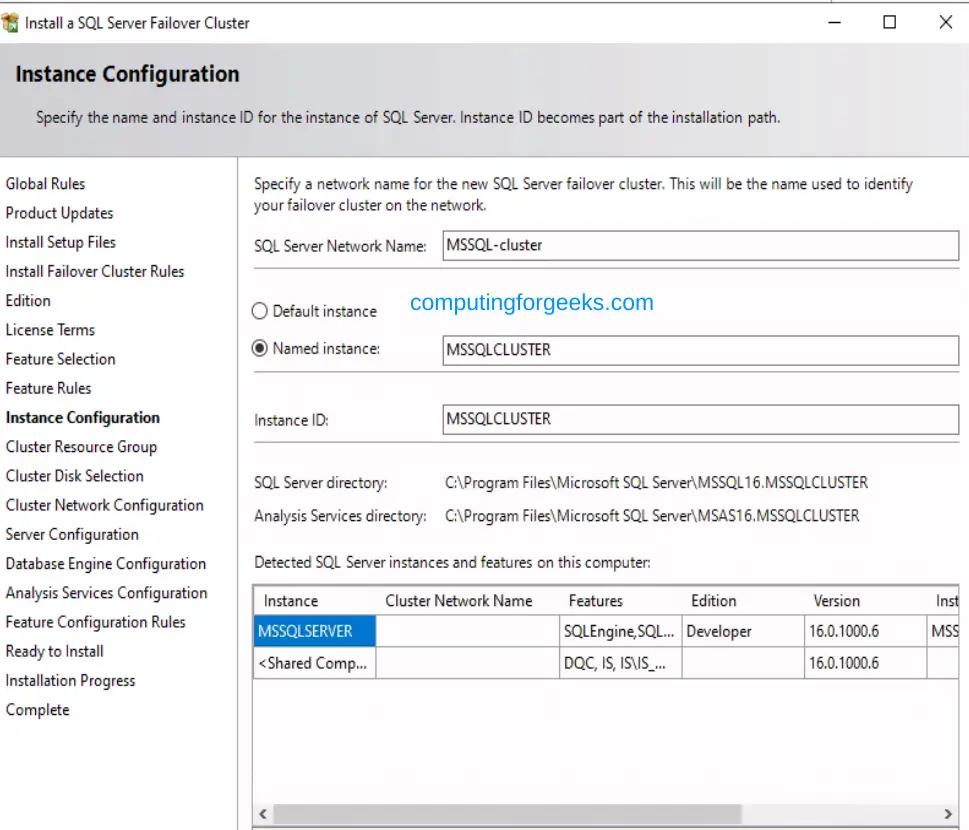Click the Instance ID text field

(x=701, y=420)
